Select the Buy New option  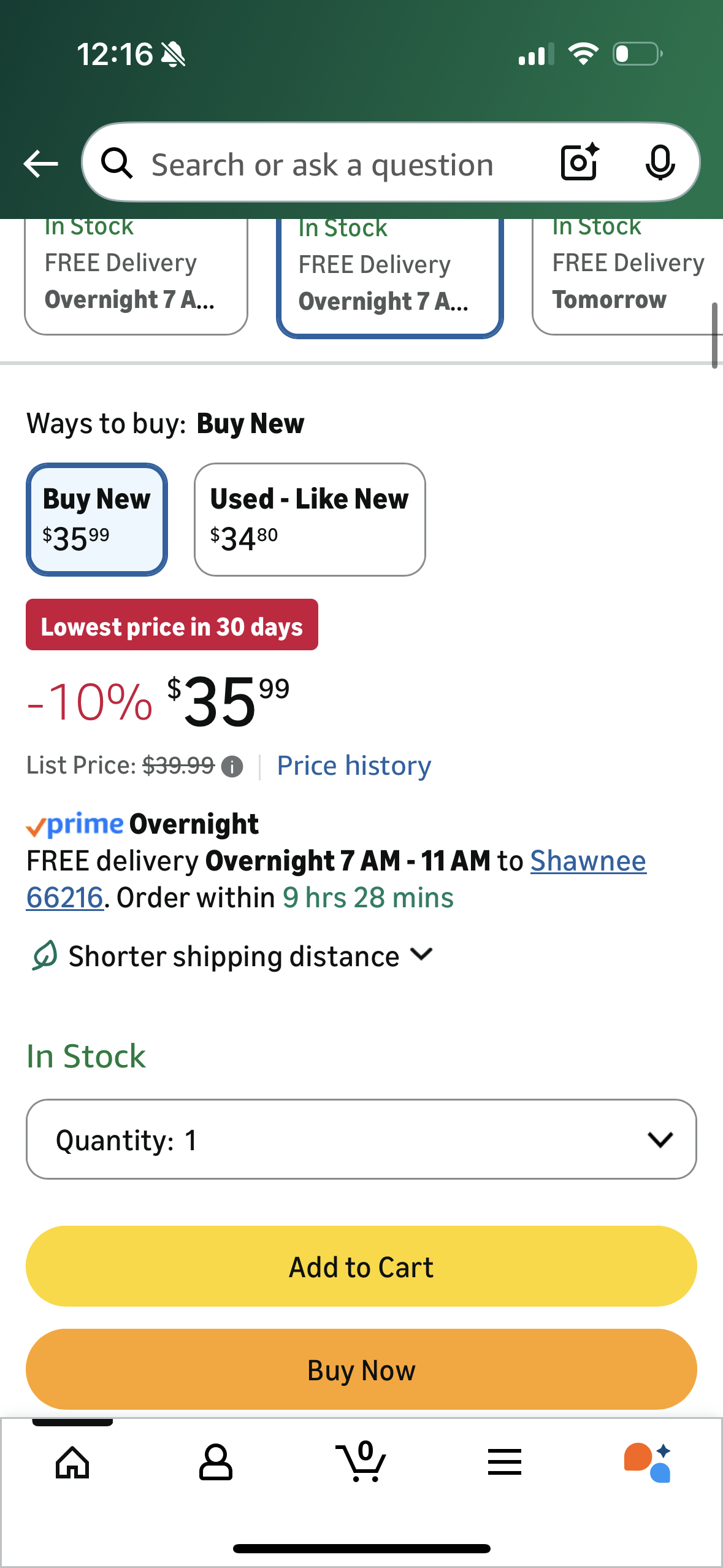(x=97, y=520)
